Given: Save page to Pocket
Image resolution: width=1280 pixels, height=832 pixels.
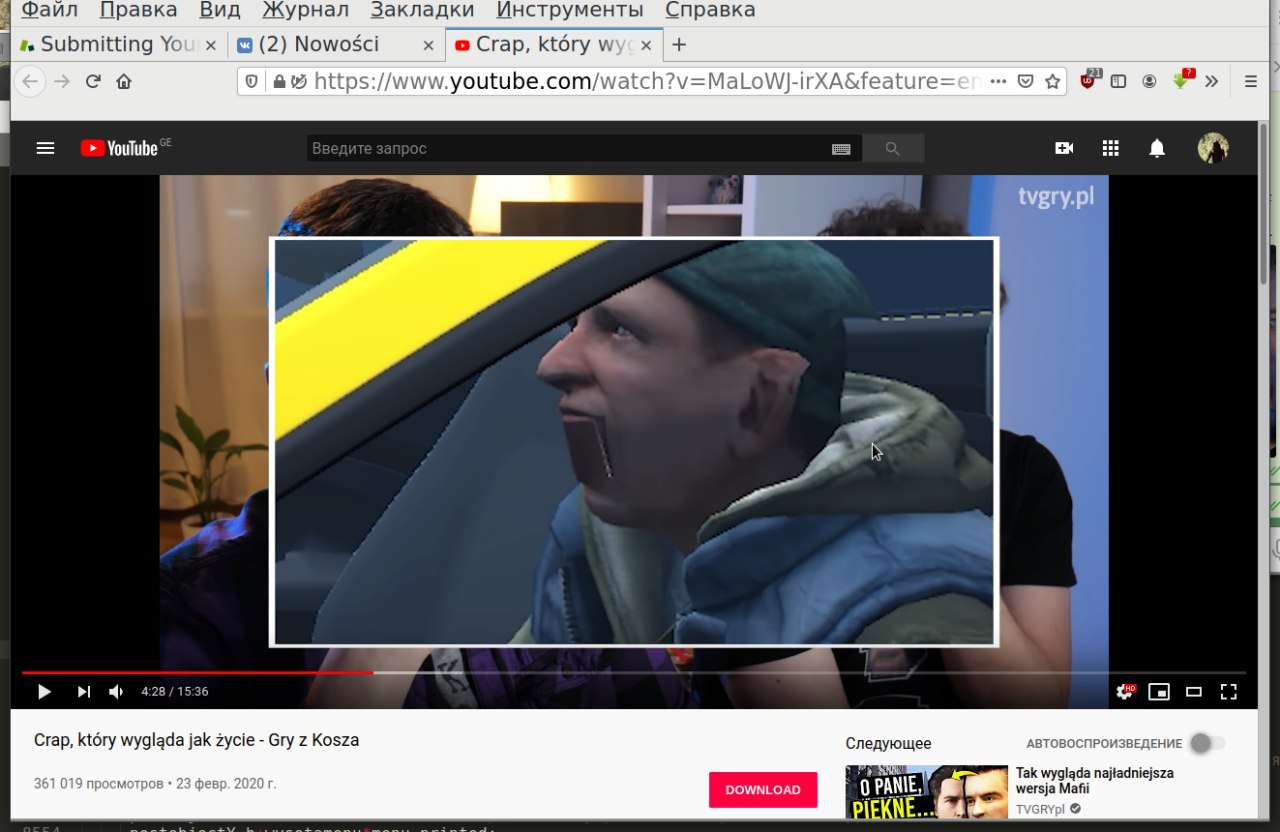Looking at the screenshot, I should click(1025, 81).
